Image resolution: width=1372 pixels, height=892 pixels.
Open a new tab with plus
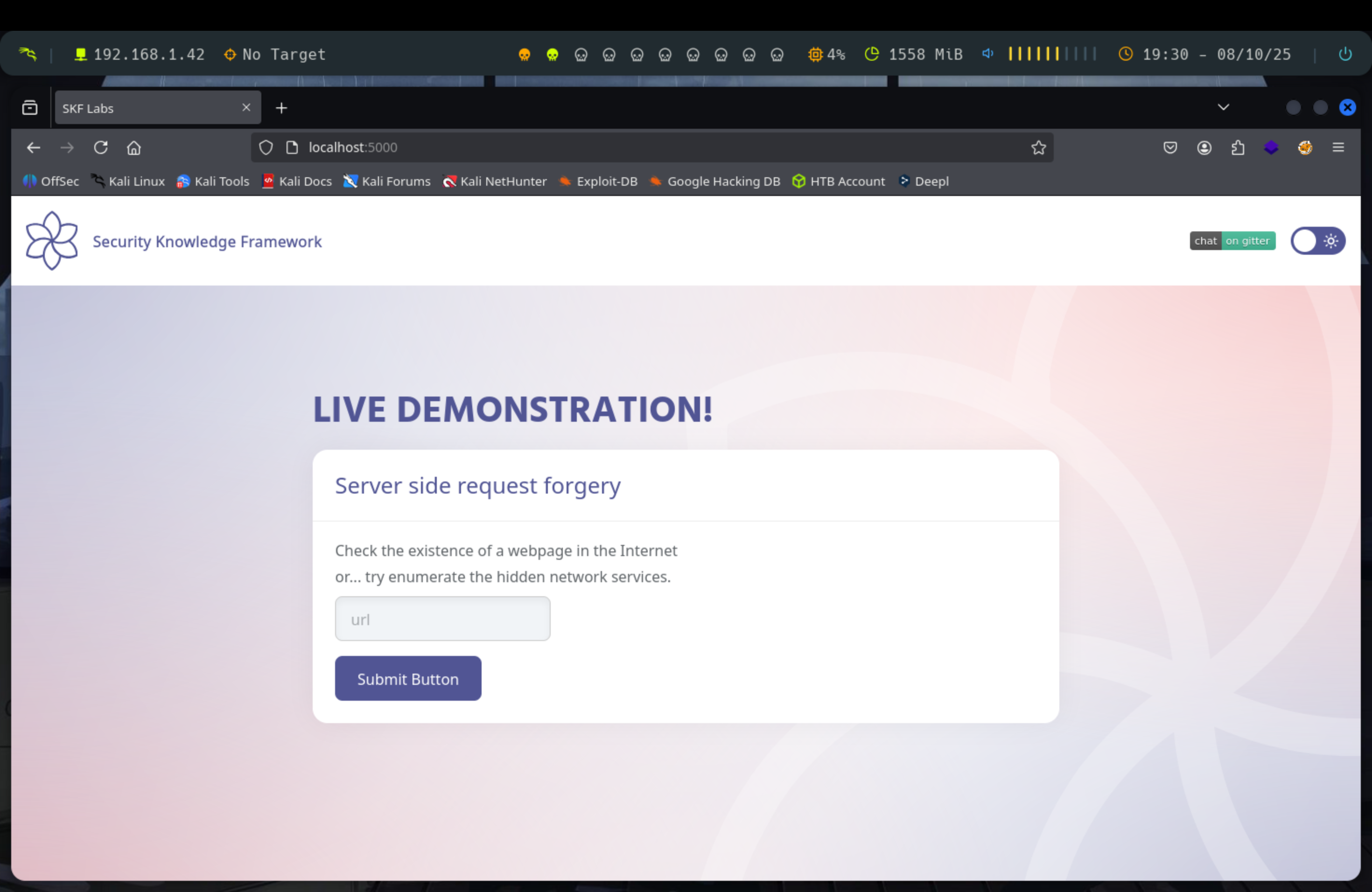(x=281, y=108)
